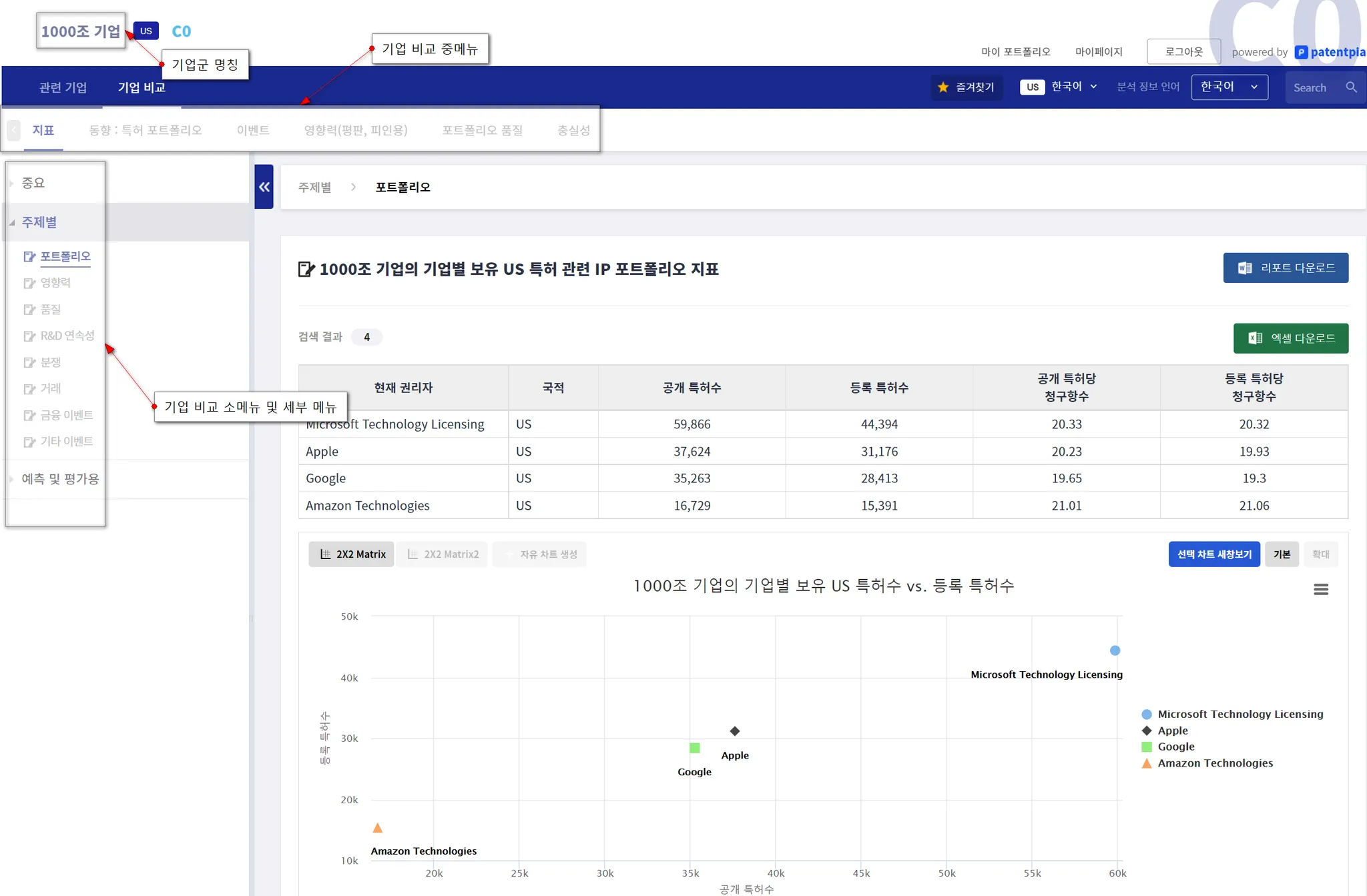Toggle Microsoft Technology Licensing legend series

coord(1240,714)
